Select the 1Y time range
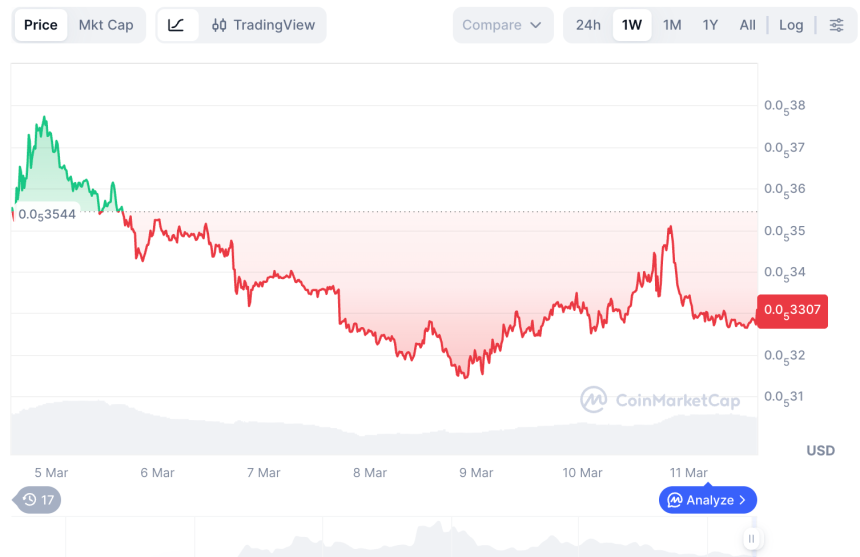Screen dimensions: 860x557 (710, 25)
